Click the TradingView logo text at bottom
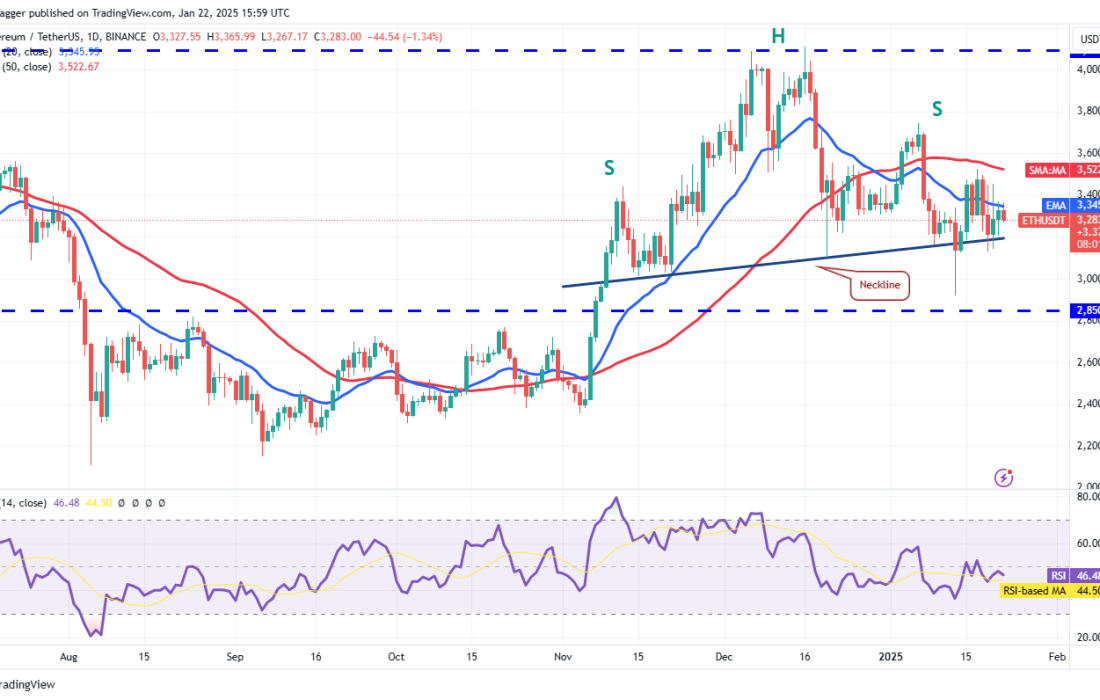This screenshot has width=1100, height=700. click(x=30, y=685)
